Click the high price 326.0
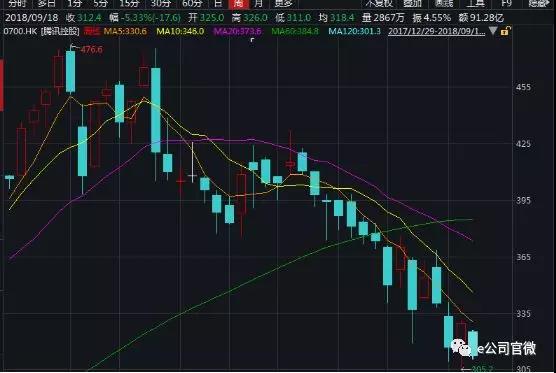Screen dimensions: 556x373 click(255, 17)
